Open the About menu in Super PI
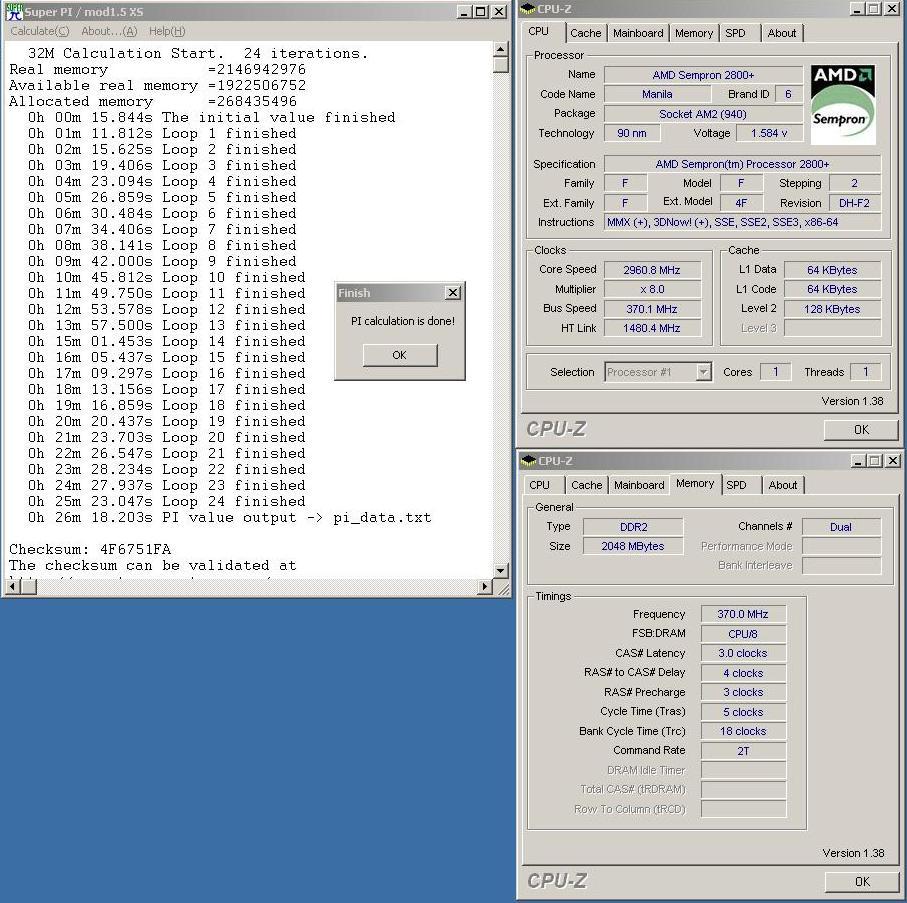This screenshot has width=907, height=903. tap(109, 31)
